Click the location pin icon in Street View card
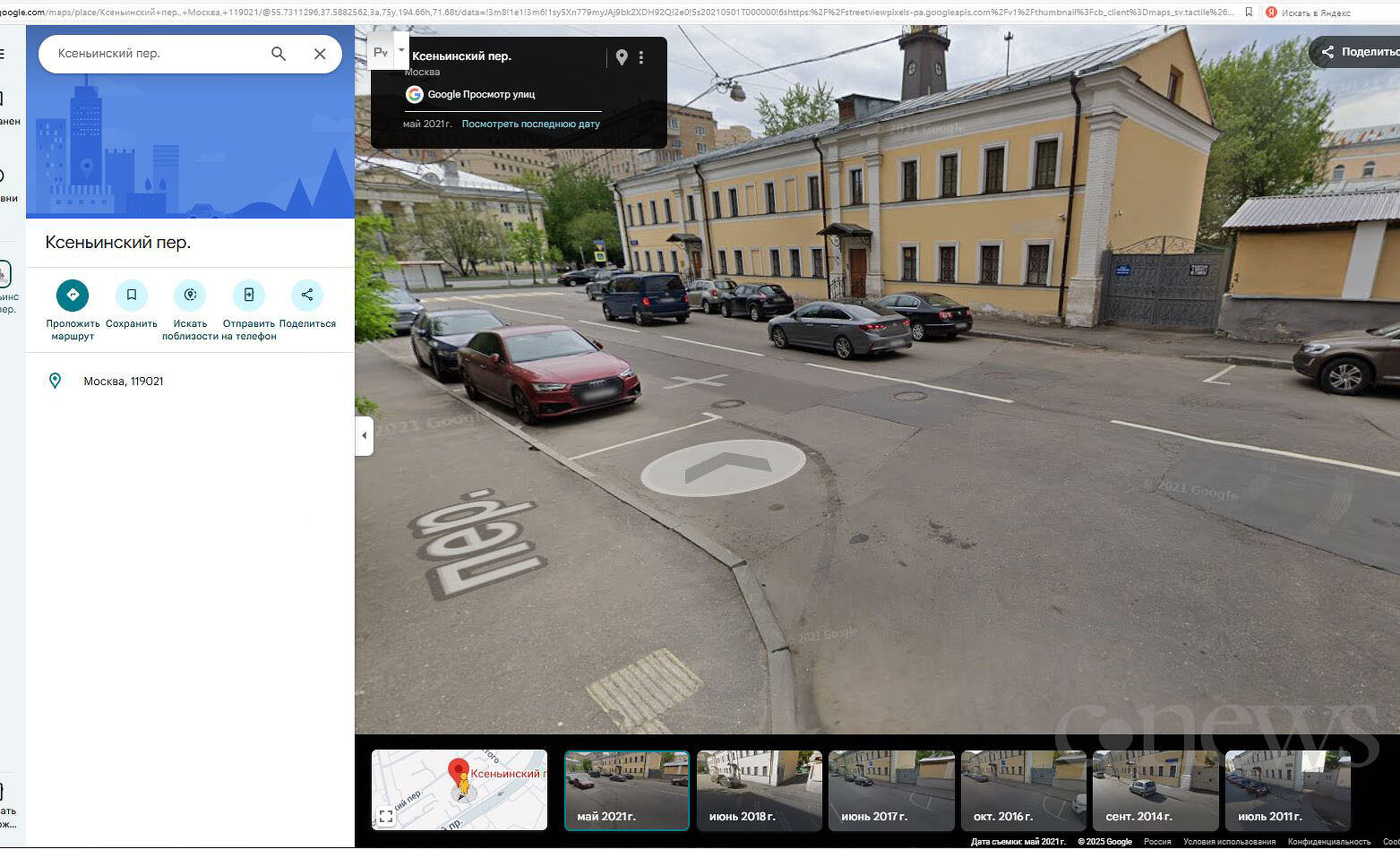This screenshot has width=1400, height=849. [x=622, y=57]
